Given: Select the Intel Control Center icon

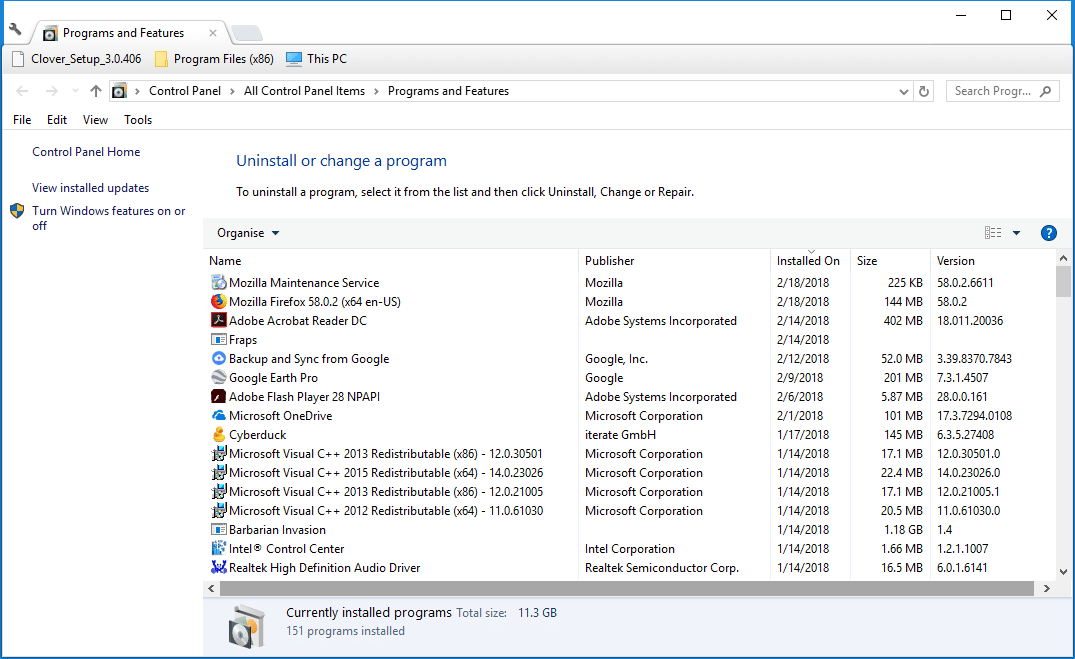Looking at the screenshot, I should 219,549.
